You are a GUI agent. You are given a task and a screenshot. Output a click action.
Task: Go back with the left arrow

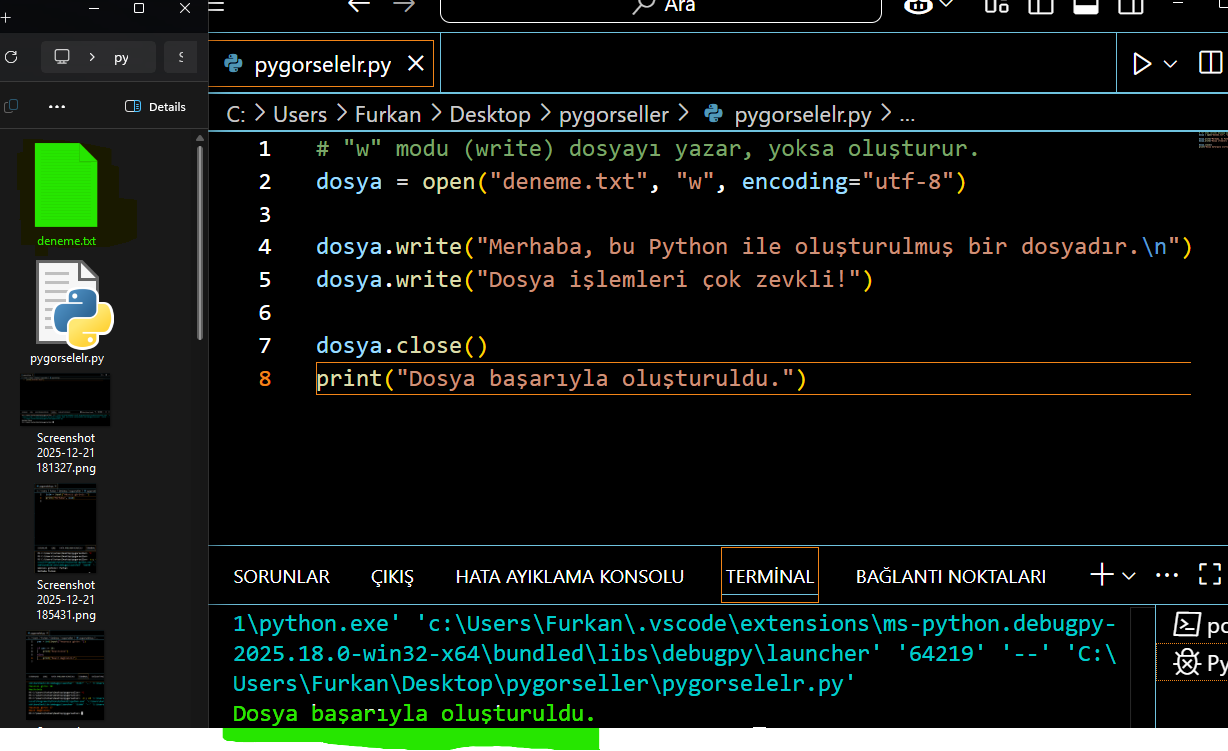(x=358, y=6)
